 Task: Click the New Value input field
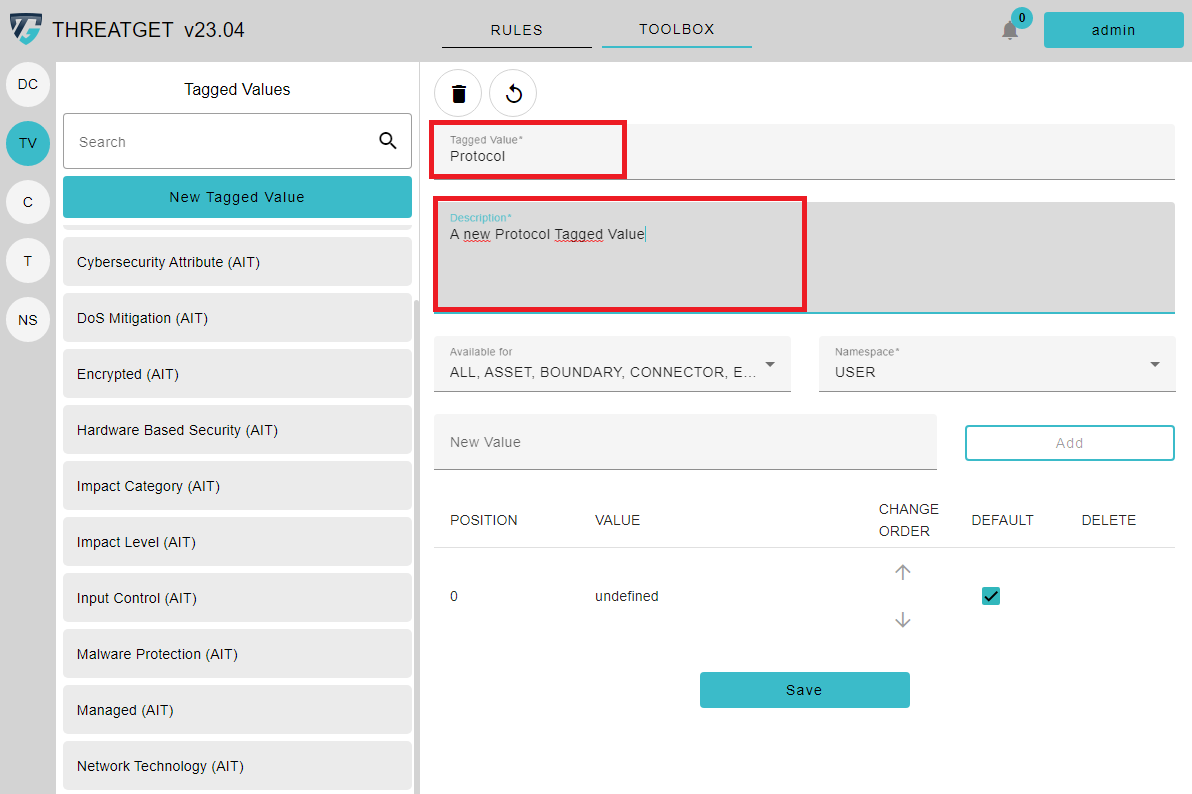tap(685, 442)
